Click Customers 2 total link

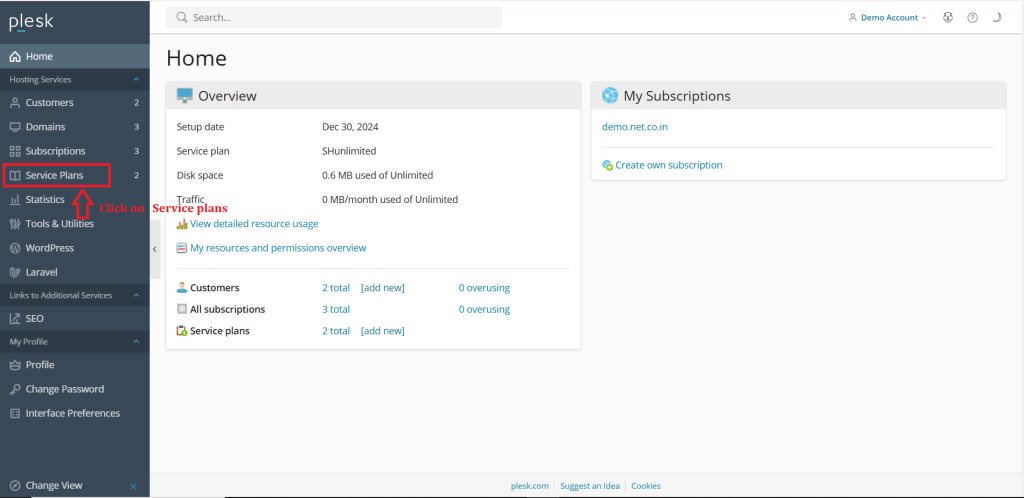(x=336, y=288)
